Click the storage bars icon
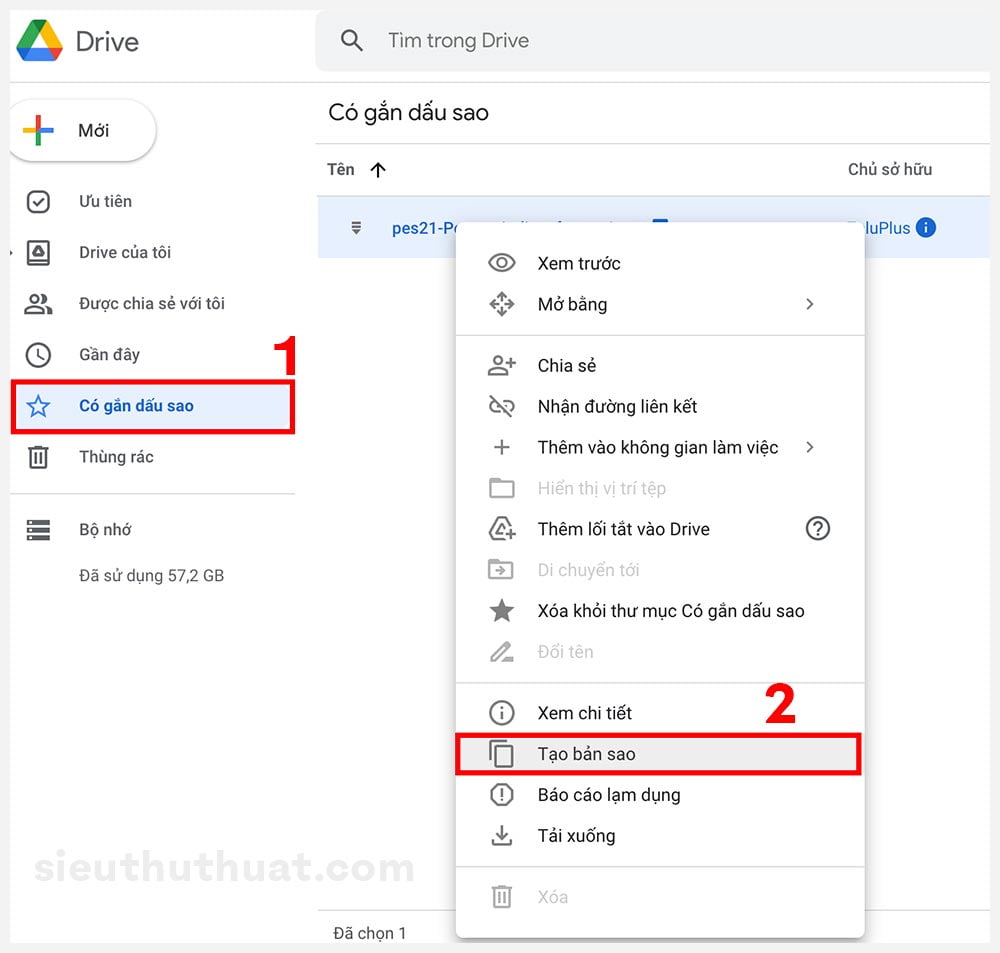Image resolution: width=1000 pixels, height=953 pixels. [38, 529]
